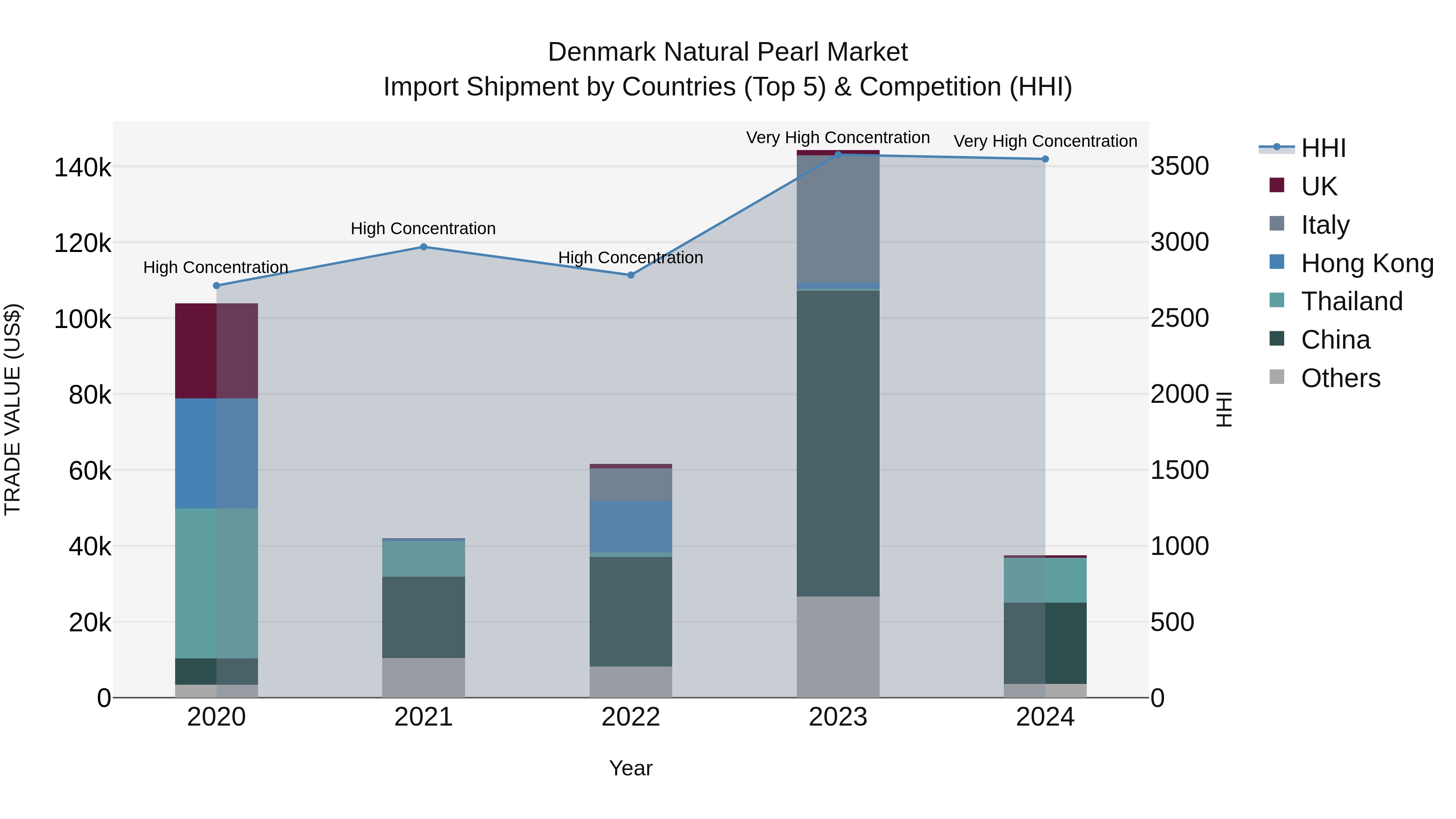Toggle the Hong Kong legend entry

coord(1351,263)
